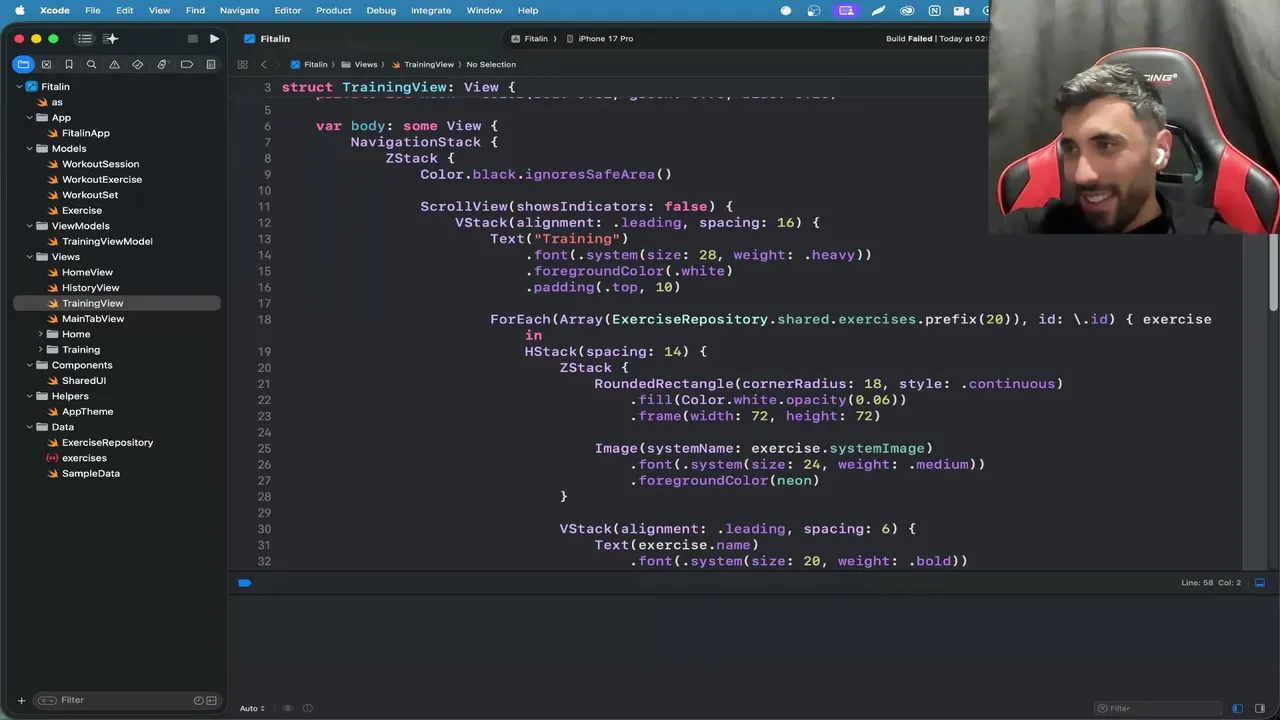Expand the Home folder
Image resolution: width=1280 pixels, height=720 pixels.
pos(40,334)
